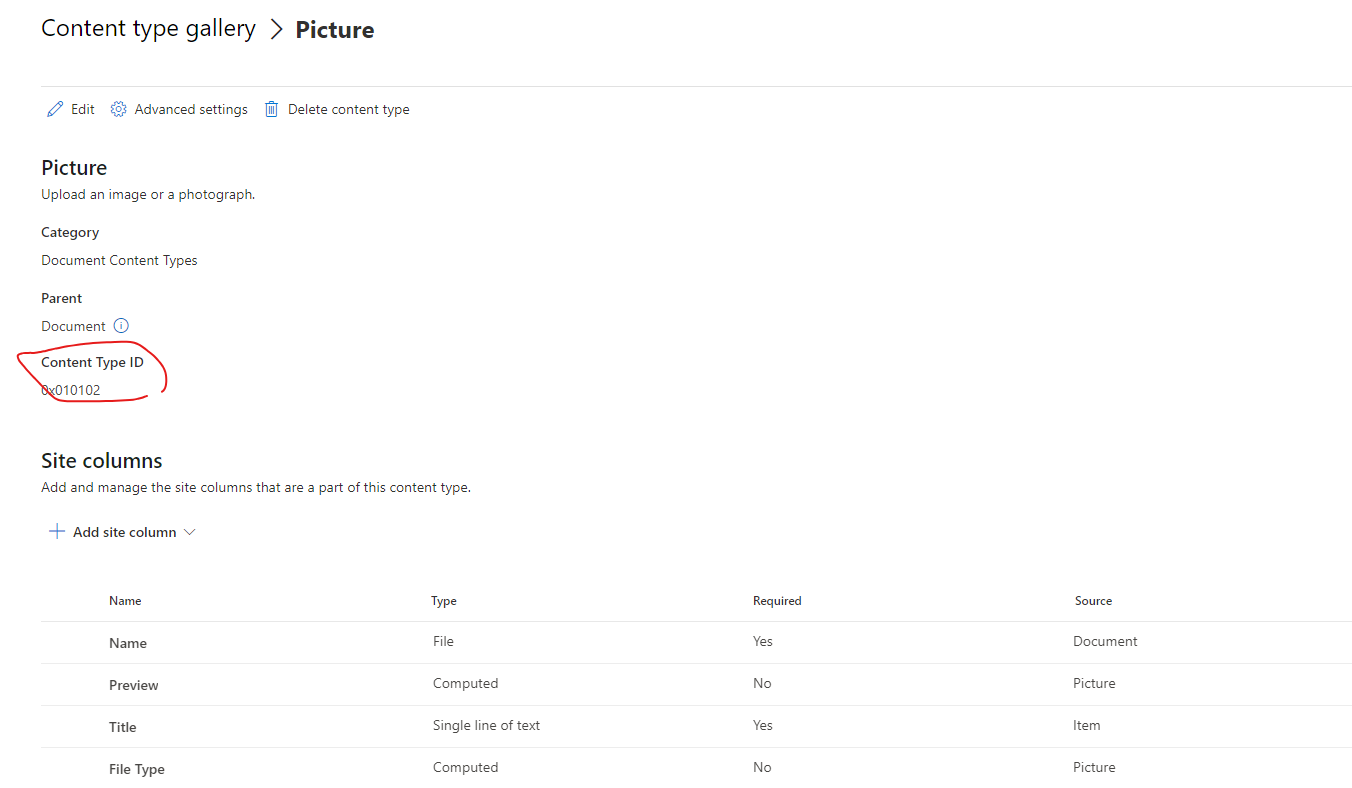Open the Preview site column entry
This screenshot has width=1352, height=788.
point(133,684)
